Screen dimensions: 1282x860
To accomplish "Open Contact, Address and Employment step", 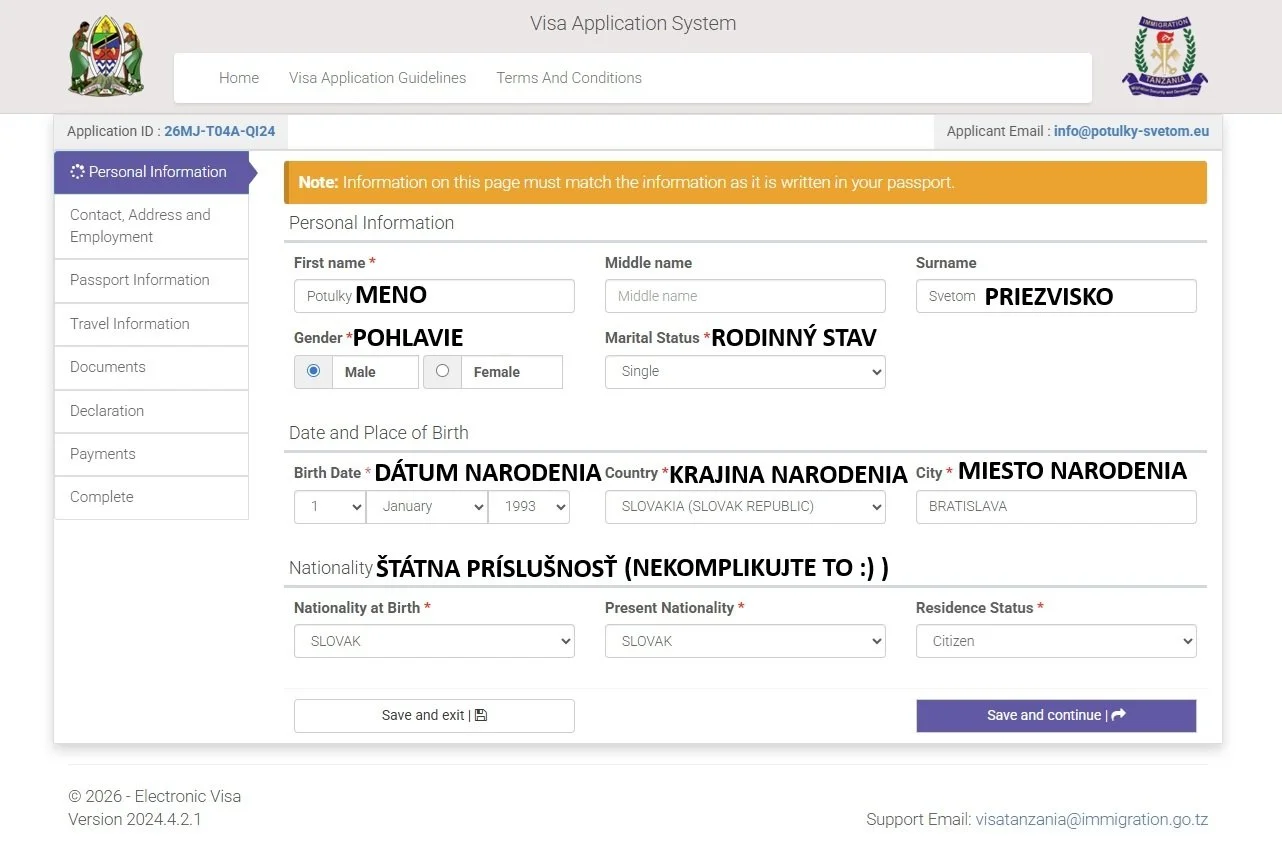I will pos(151,226).
